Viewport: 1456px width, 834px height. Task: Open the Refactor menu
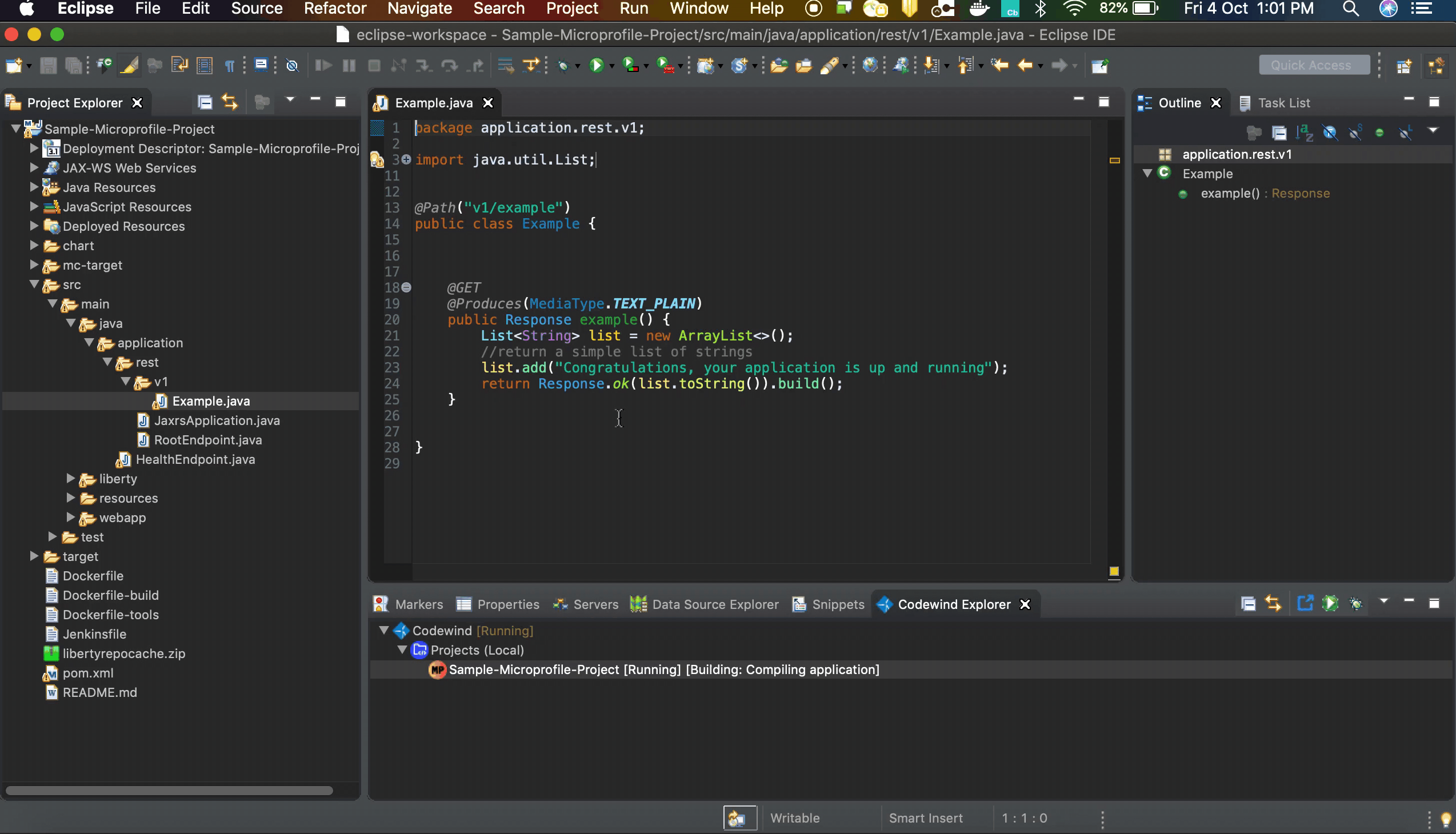(x=335, y=9)
